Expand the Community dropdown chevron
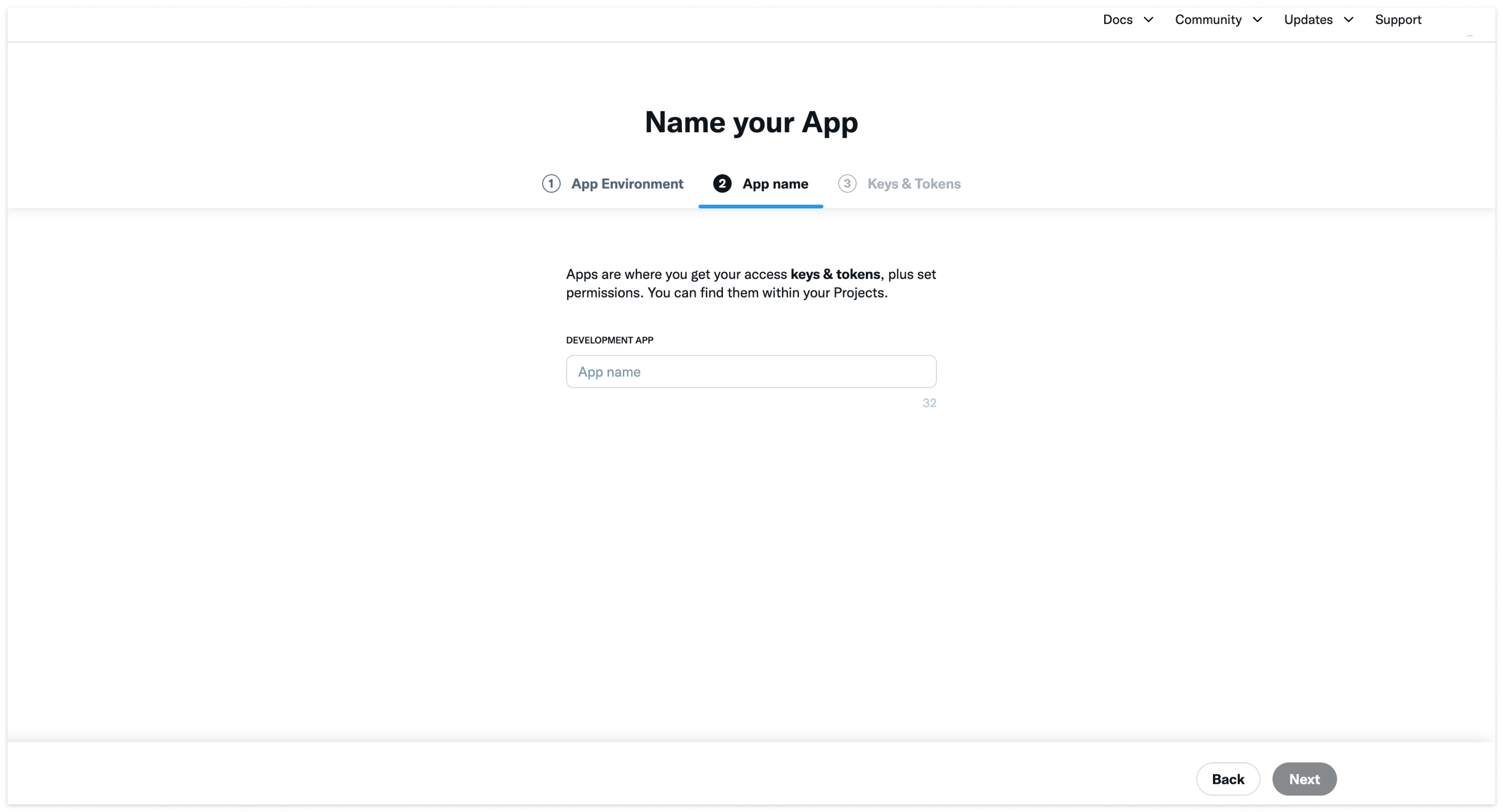Image resolution: width=1503 pixels, height=812 pixels. click(1258, 20)
